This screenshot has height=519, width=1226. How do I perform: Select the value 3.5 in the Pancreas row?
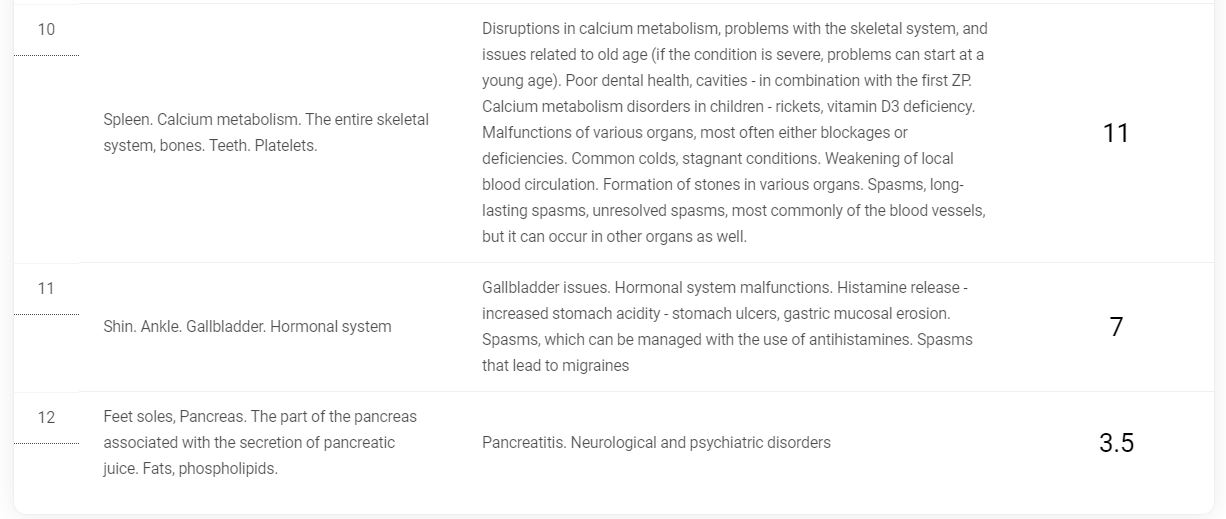click(1116, 443)
